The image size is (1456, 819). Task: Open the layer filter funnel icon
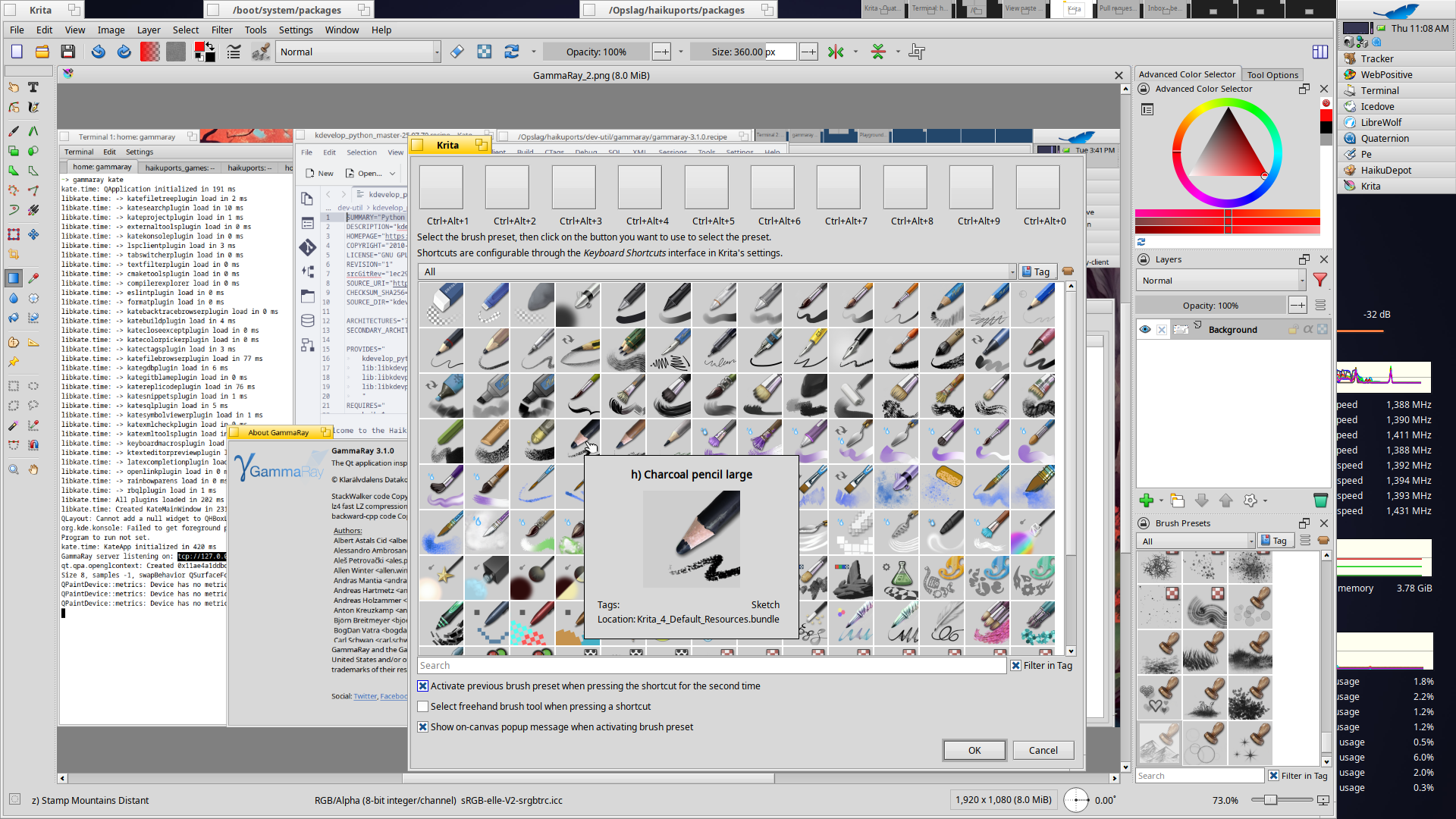(1320, 280)
